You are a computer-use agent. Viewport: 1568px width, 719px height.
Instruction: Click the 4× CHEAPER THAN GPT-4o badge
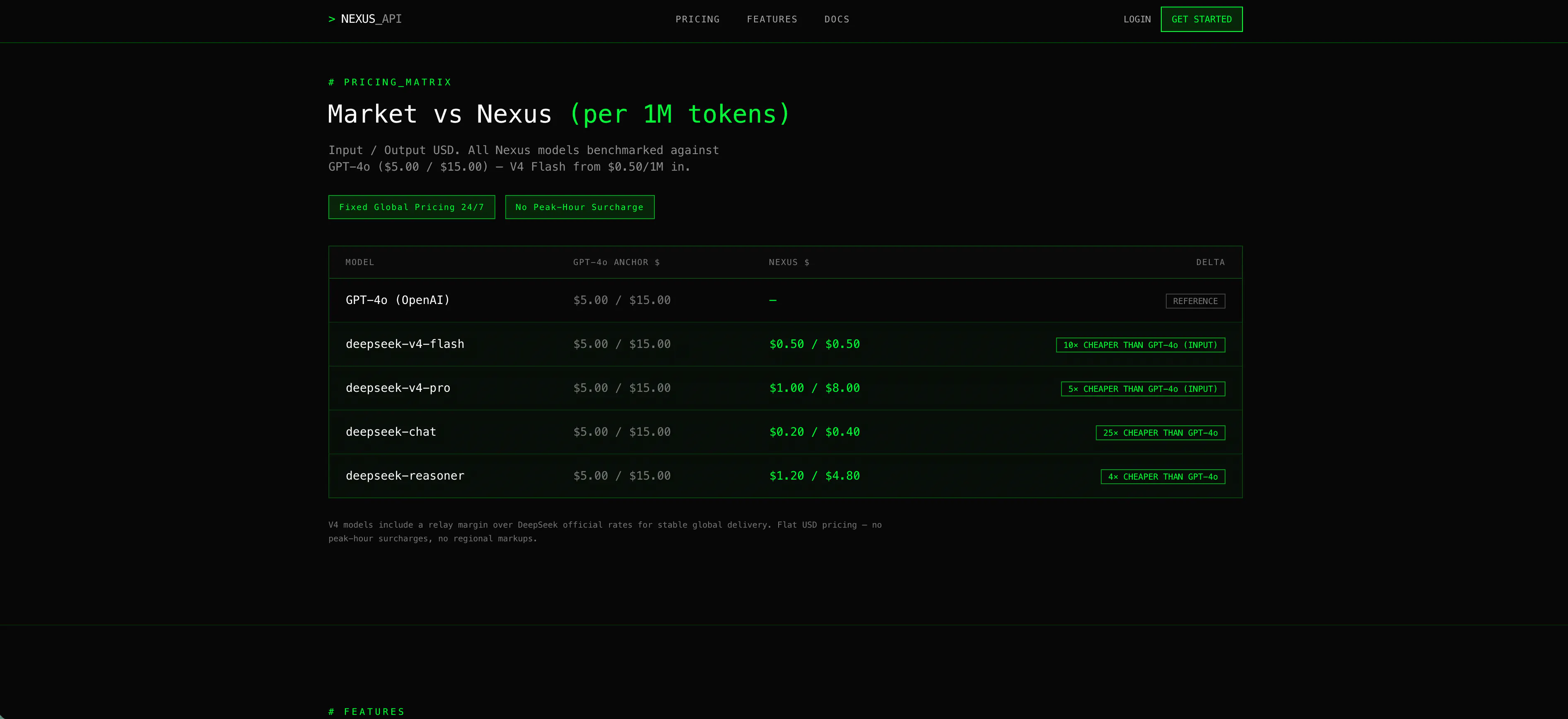click(x=1163, y=477)
